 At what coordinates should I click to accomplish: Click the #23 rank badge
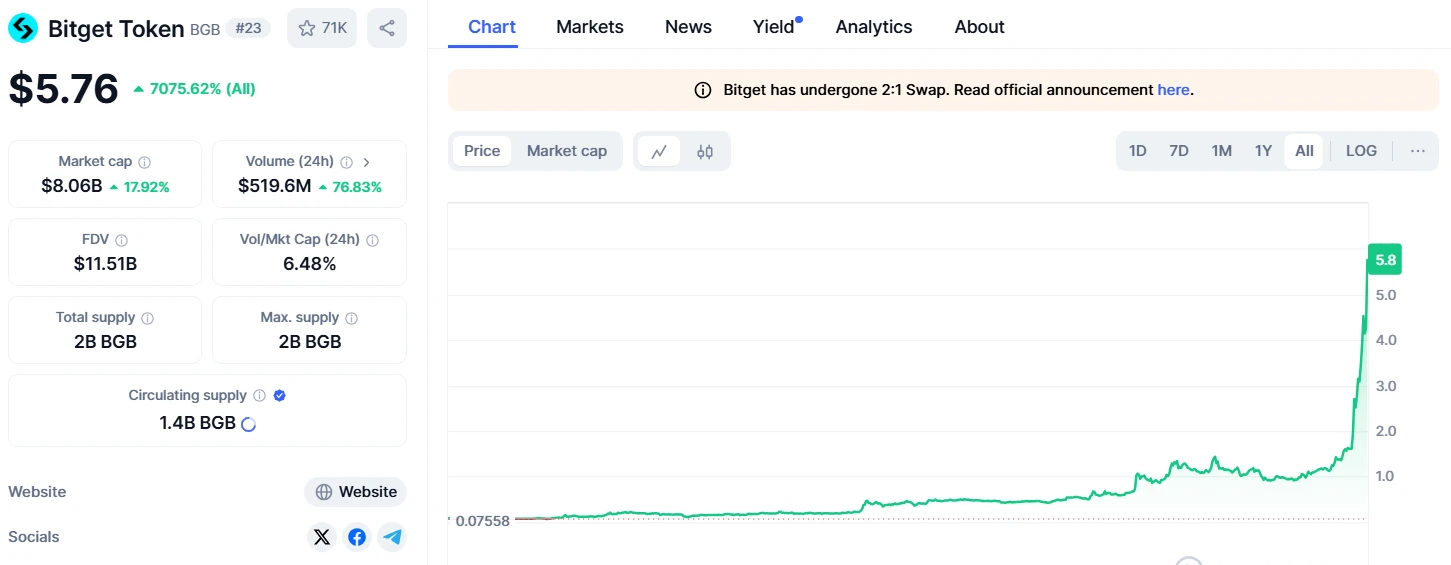click(248, 28)
